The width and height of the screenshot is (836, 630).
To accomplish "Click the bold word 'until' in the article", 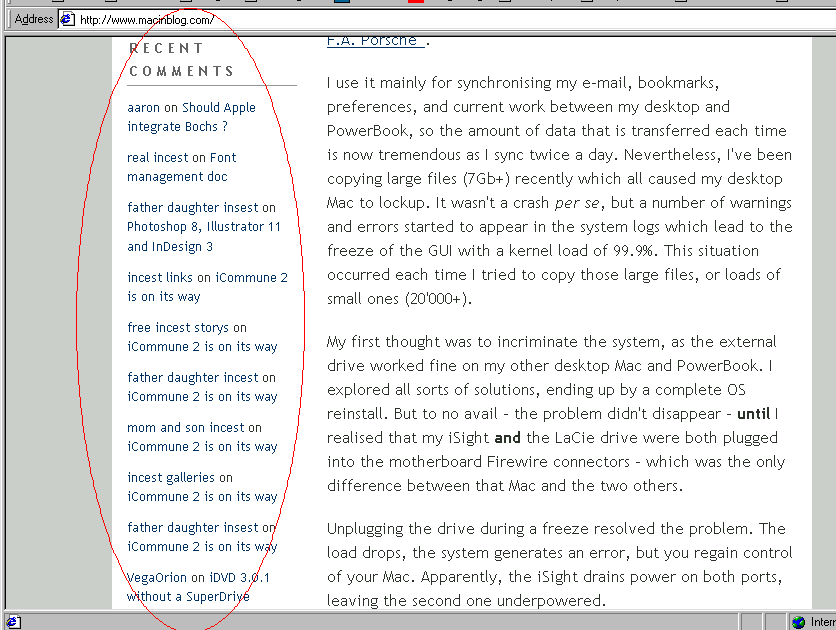I will click(x=753, y=414).
